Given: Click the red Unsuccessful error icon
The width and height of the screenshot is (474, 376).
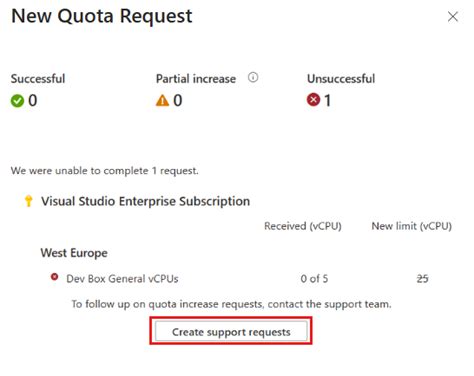Looking at the screenshot, I should (313, 100).
